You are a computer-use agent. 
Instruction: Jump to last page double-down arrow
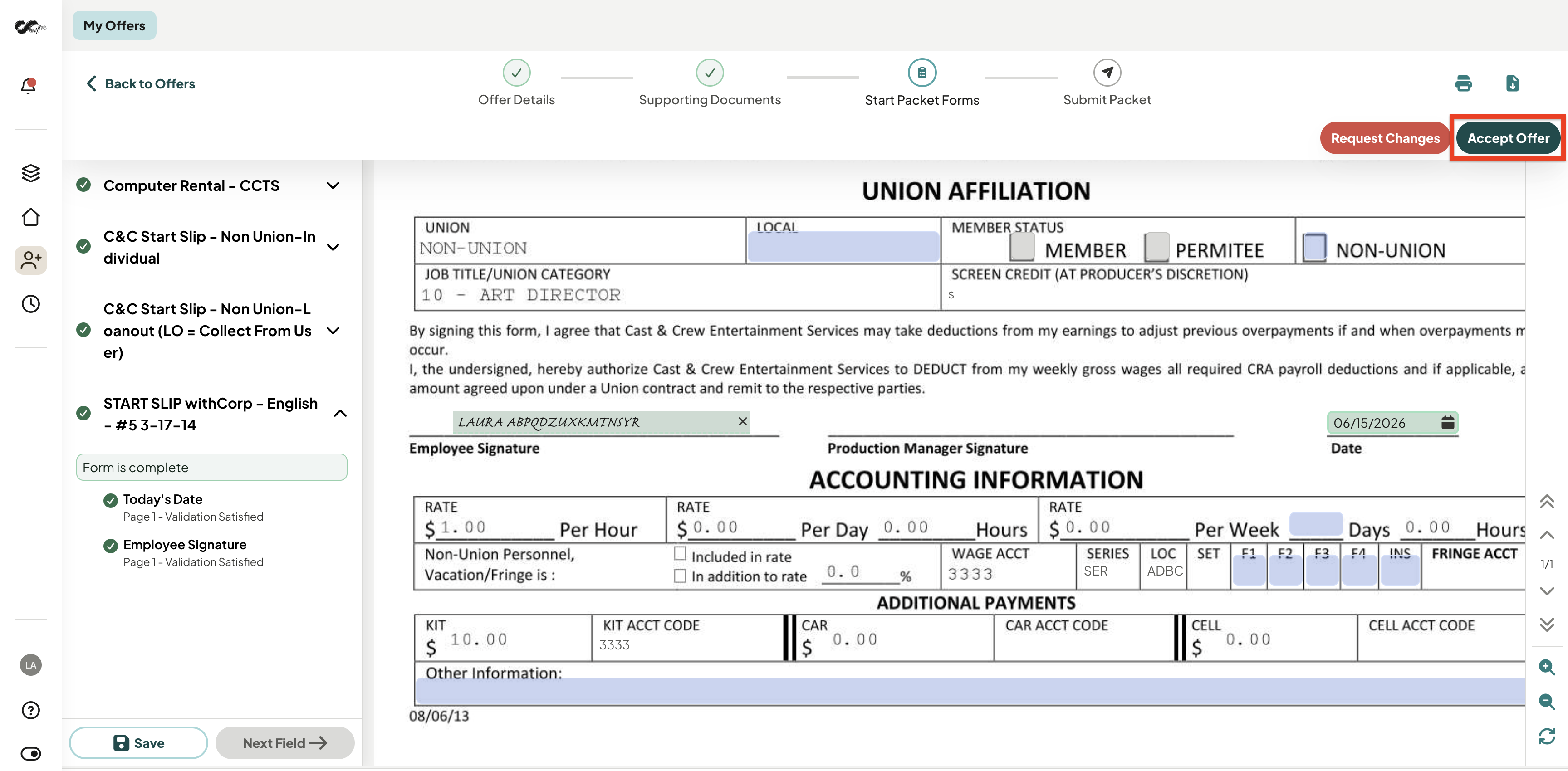pyautogui.click(x=1547, y=624)
